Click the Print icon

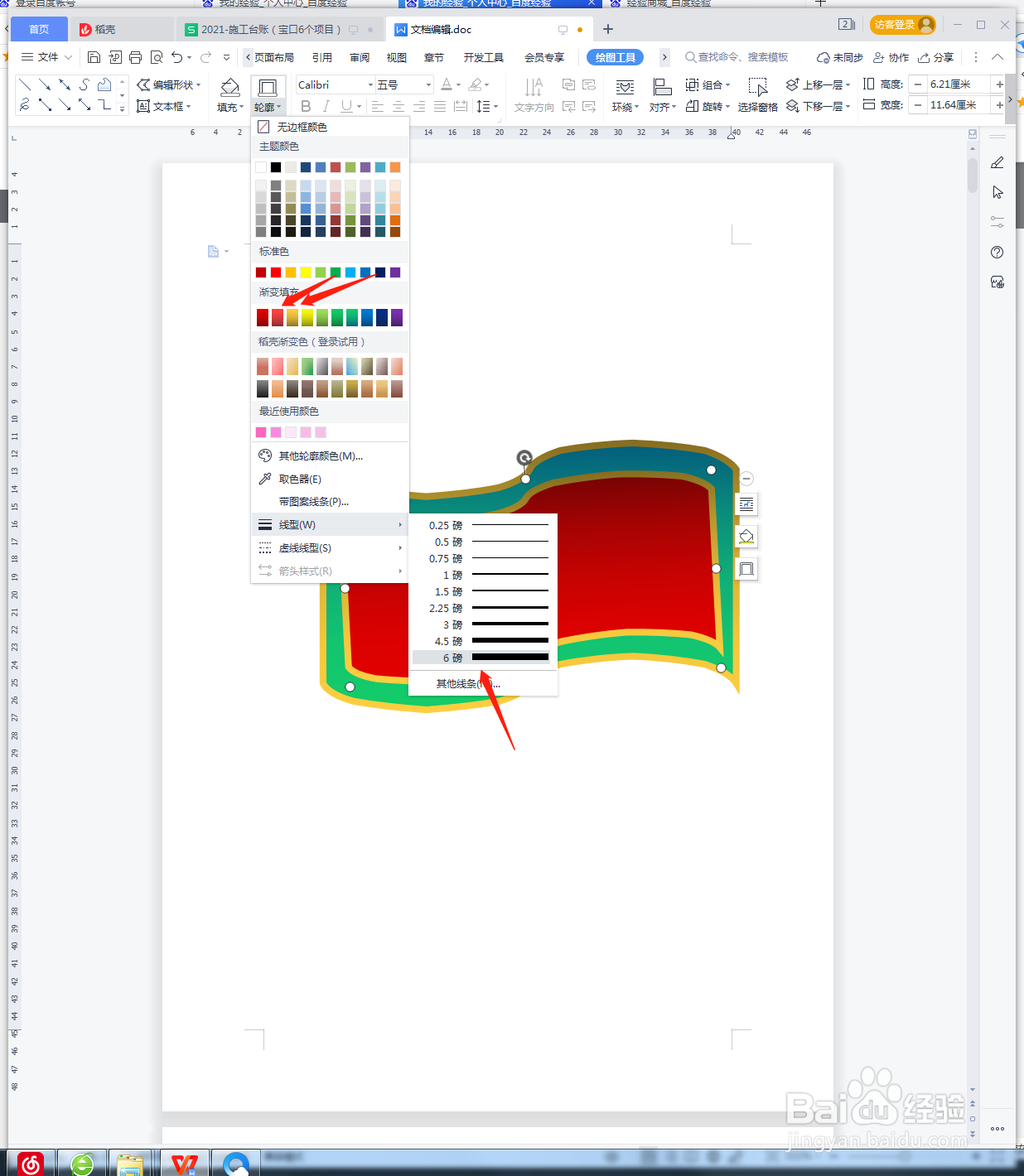136,57
